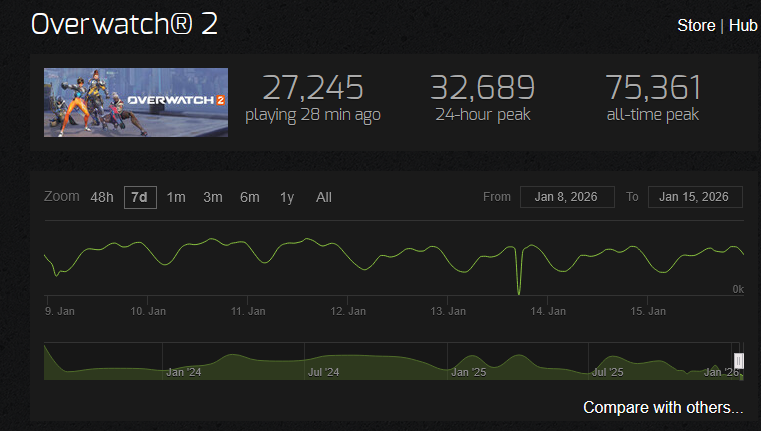Click the Zoom label
The height and width of the screenshot is (431, 761).
click(62, 196)
